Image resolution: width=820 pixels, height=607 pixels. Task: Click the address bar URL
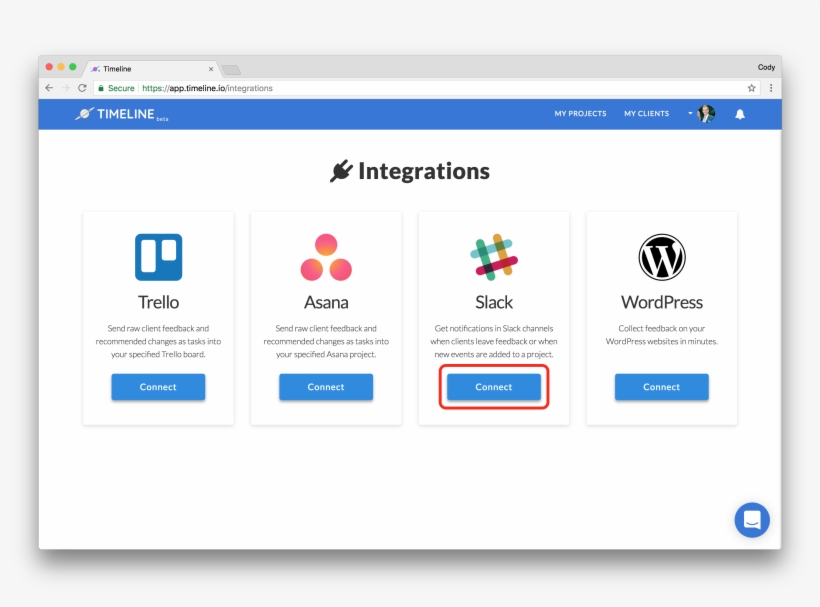pyautogui.click(x=207, y=88)
